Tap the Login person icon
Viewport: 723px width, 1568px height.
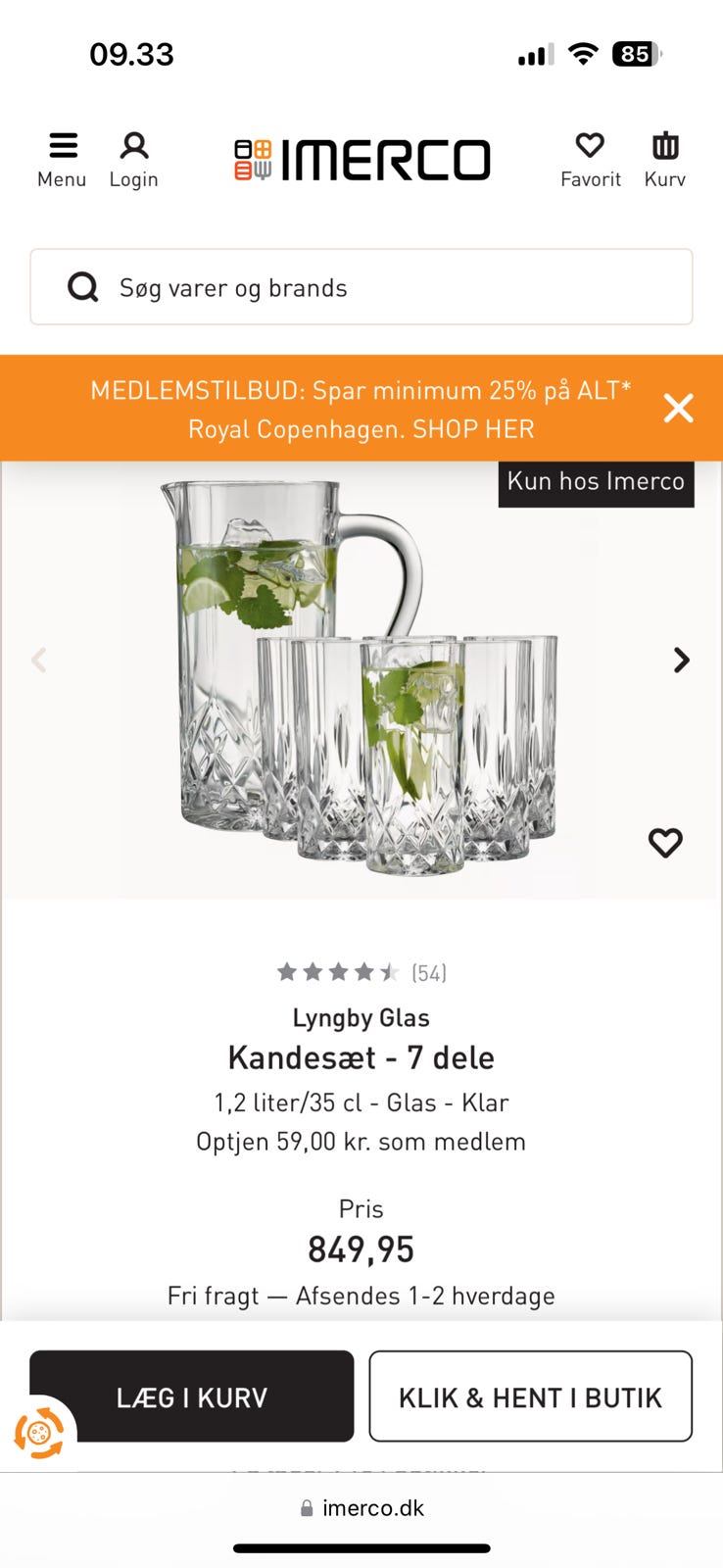[x=133, y=145]
